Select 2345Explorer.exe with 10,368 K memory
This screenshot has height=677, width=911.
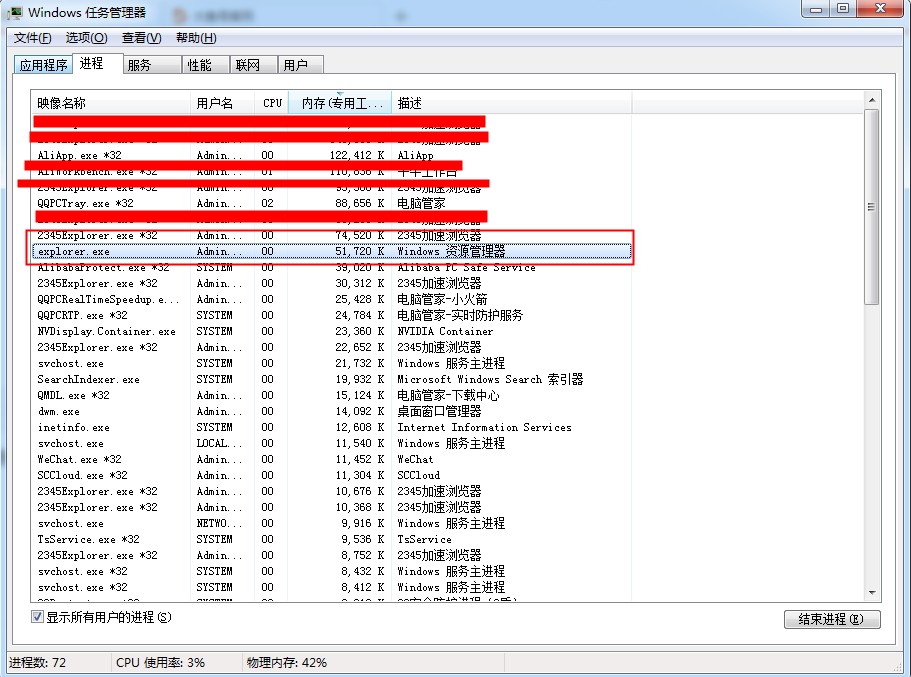pyautogui.click(x=331, y=507)
